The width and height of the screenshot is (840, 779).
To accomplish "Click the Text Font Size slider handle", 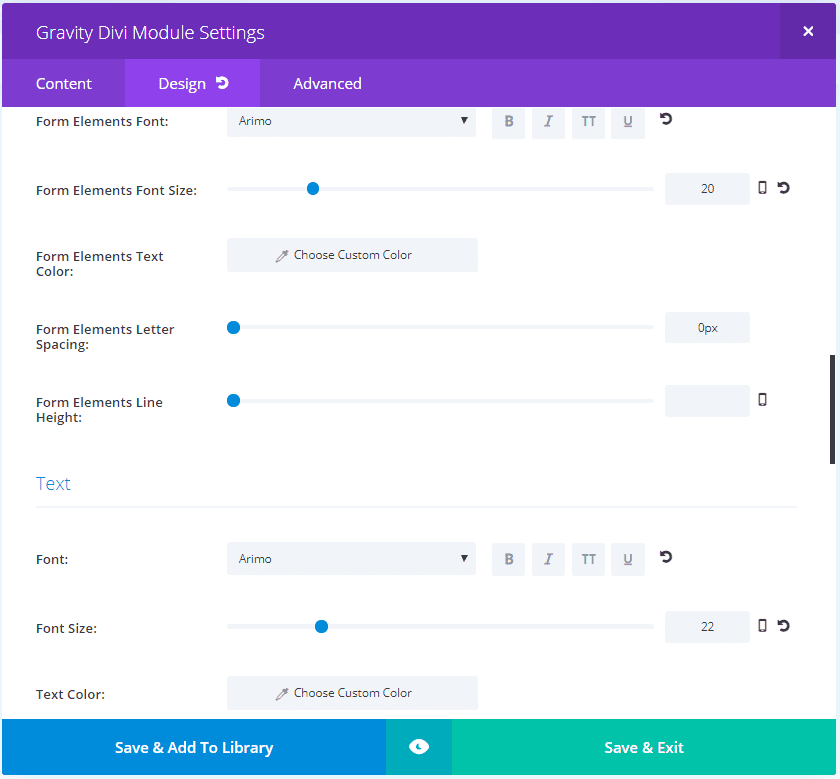I will pyautogui.click(x=321, y=626).
